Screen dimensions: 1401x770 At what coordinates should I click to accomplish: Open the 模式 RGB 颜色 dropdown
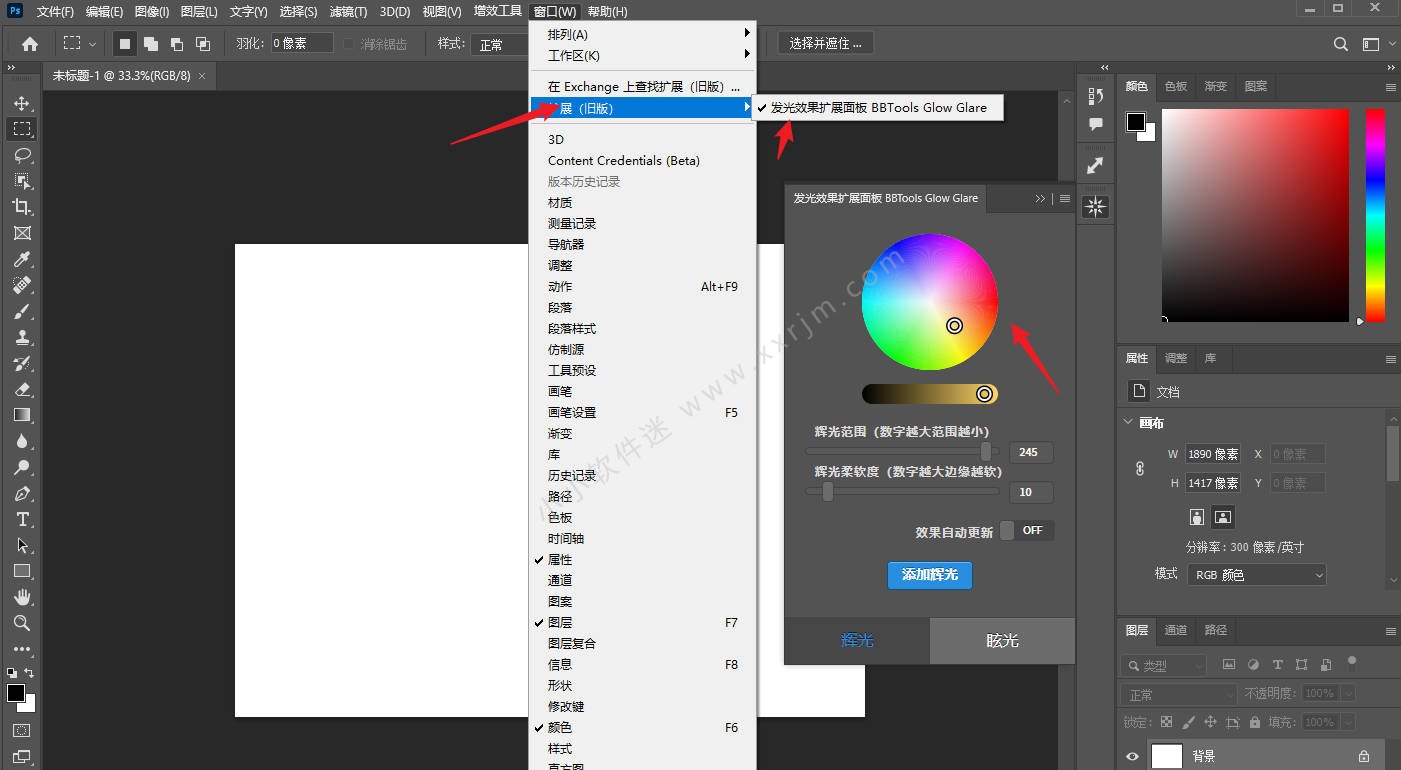tap(1257, 575)
